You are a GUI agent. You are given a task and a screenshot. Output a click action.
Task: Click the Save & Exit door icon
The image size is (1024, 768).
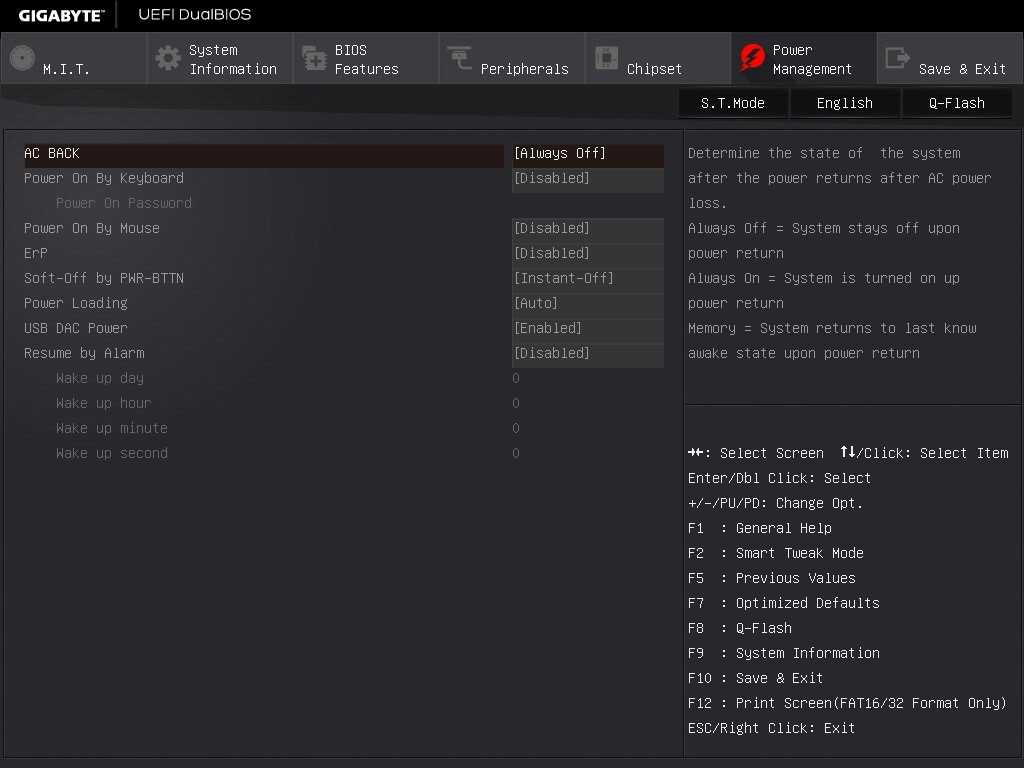tap(897, 58)
